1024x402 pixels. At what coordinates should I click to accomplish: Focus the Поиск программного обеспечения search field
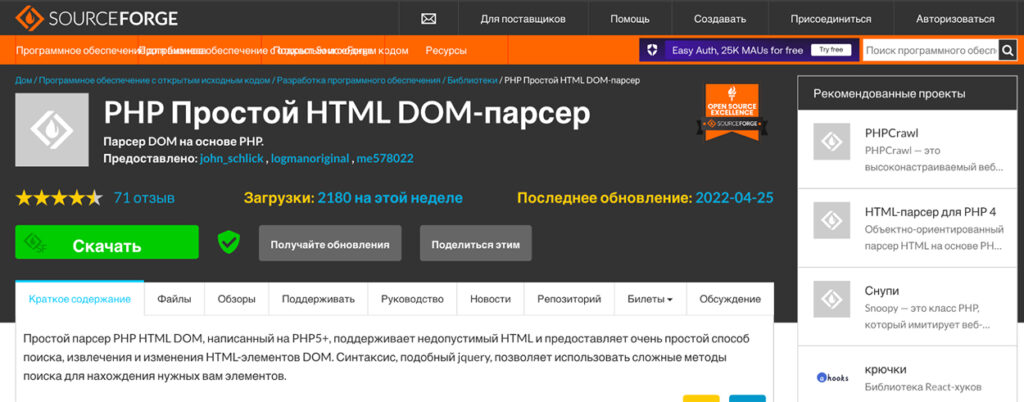(x=931, y=50)
